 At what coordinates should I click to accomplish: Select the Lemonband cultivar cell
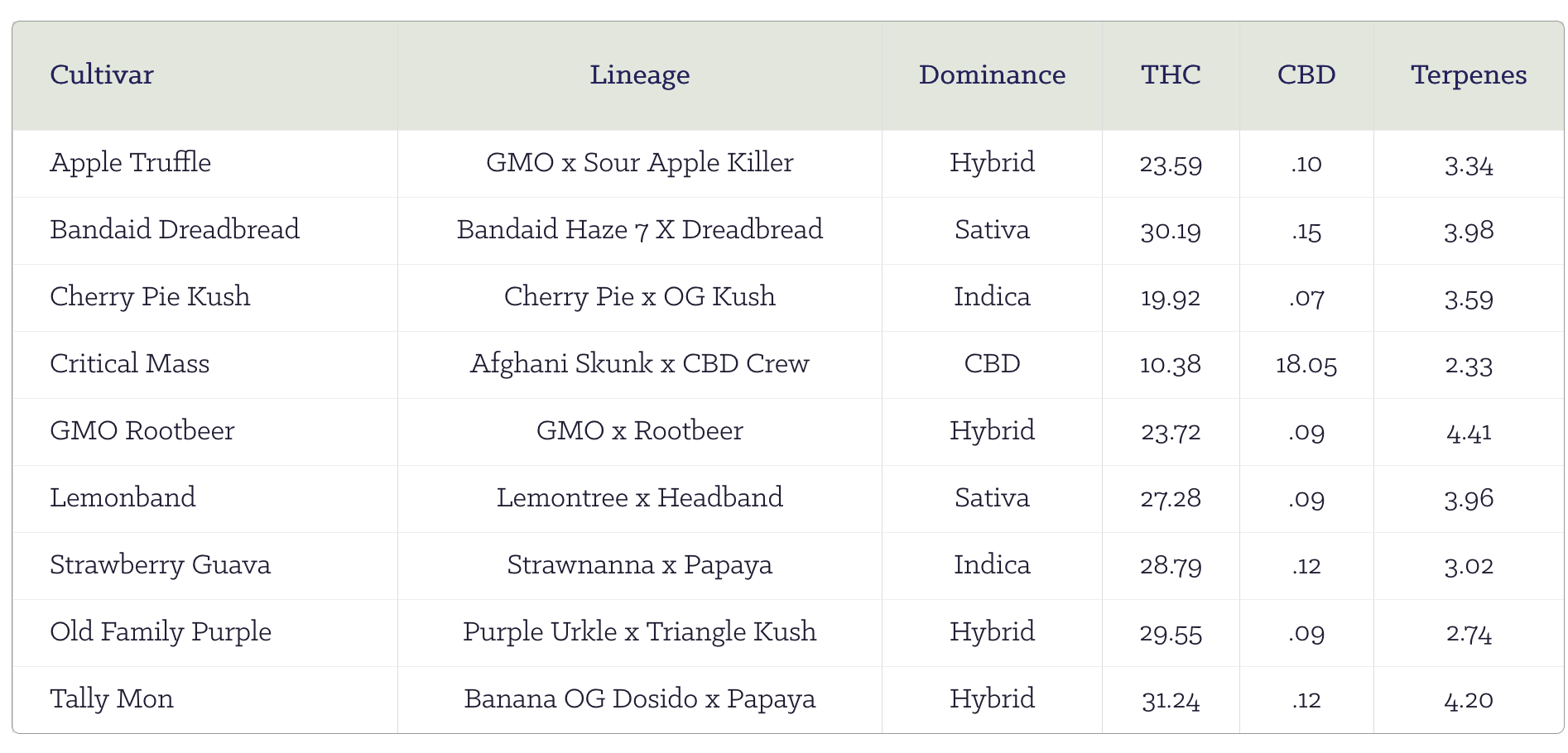[x=123, y=498]
